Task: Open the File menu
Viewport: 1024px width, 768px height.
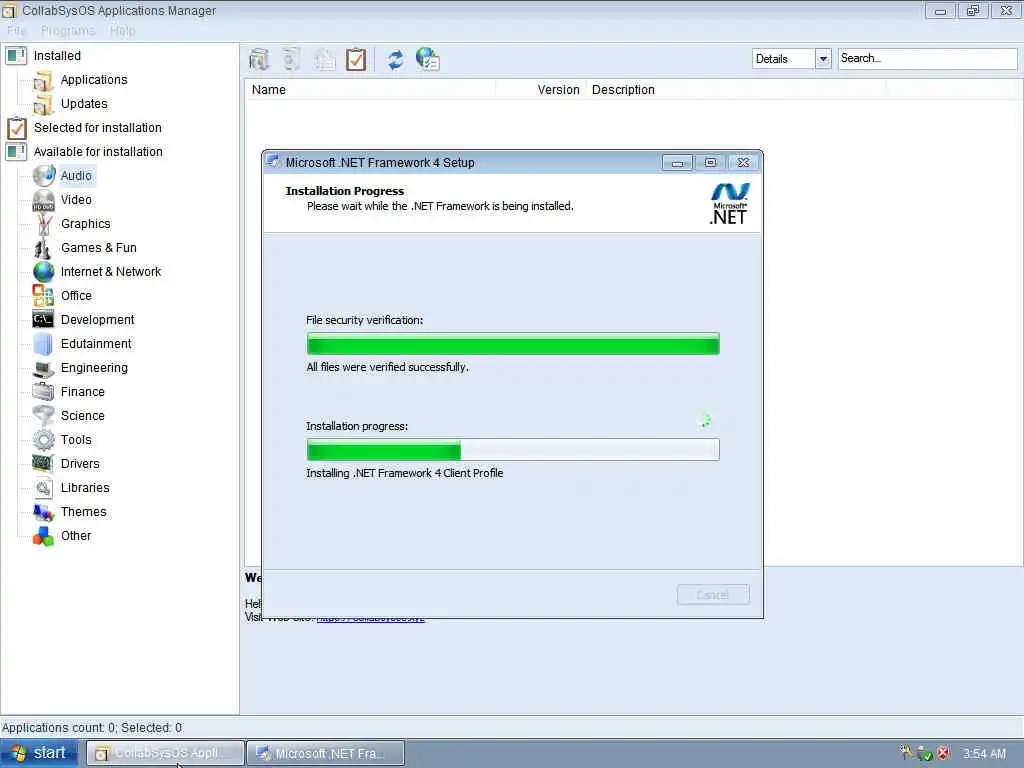Action: [16, 31]
